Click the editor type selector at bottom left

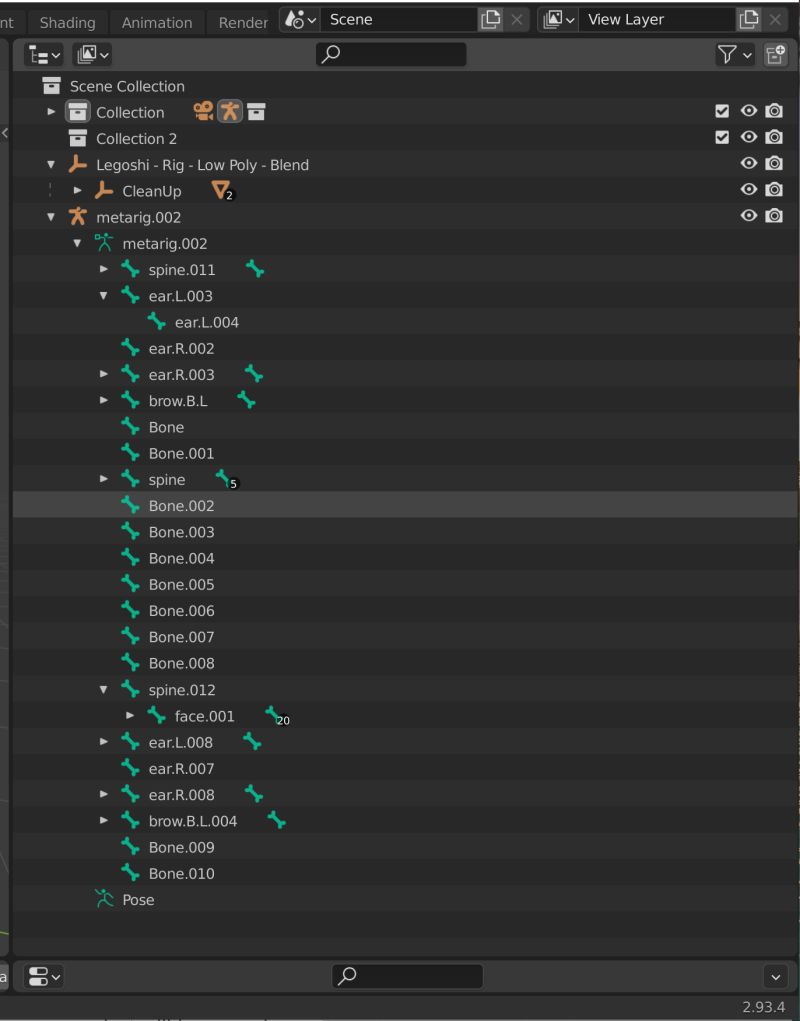(42, 976)
